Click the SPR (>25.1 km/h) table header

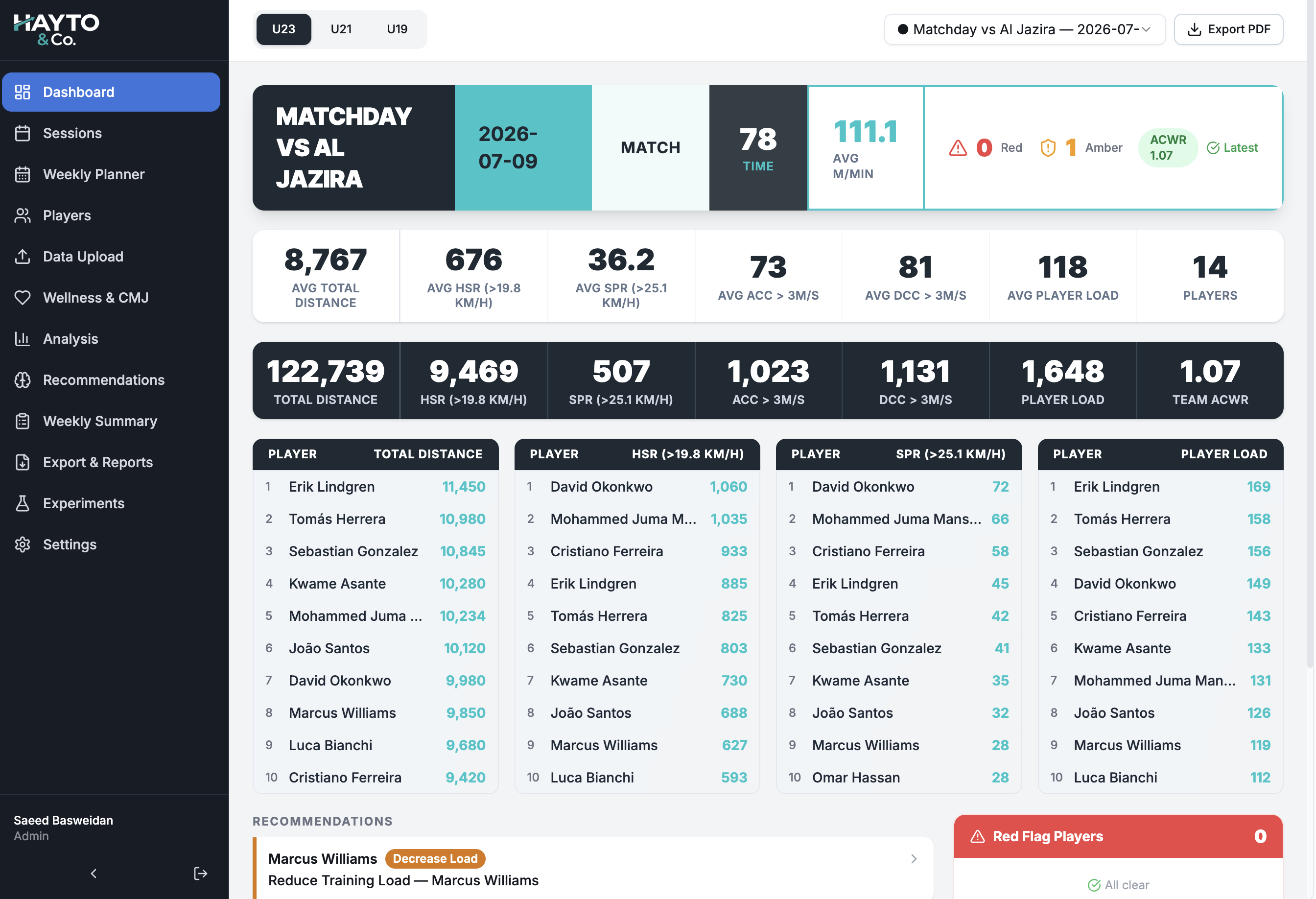(950, 454)
